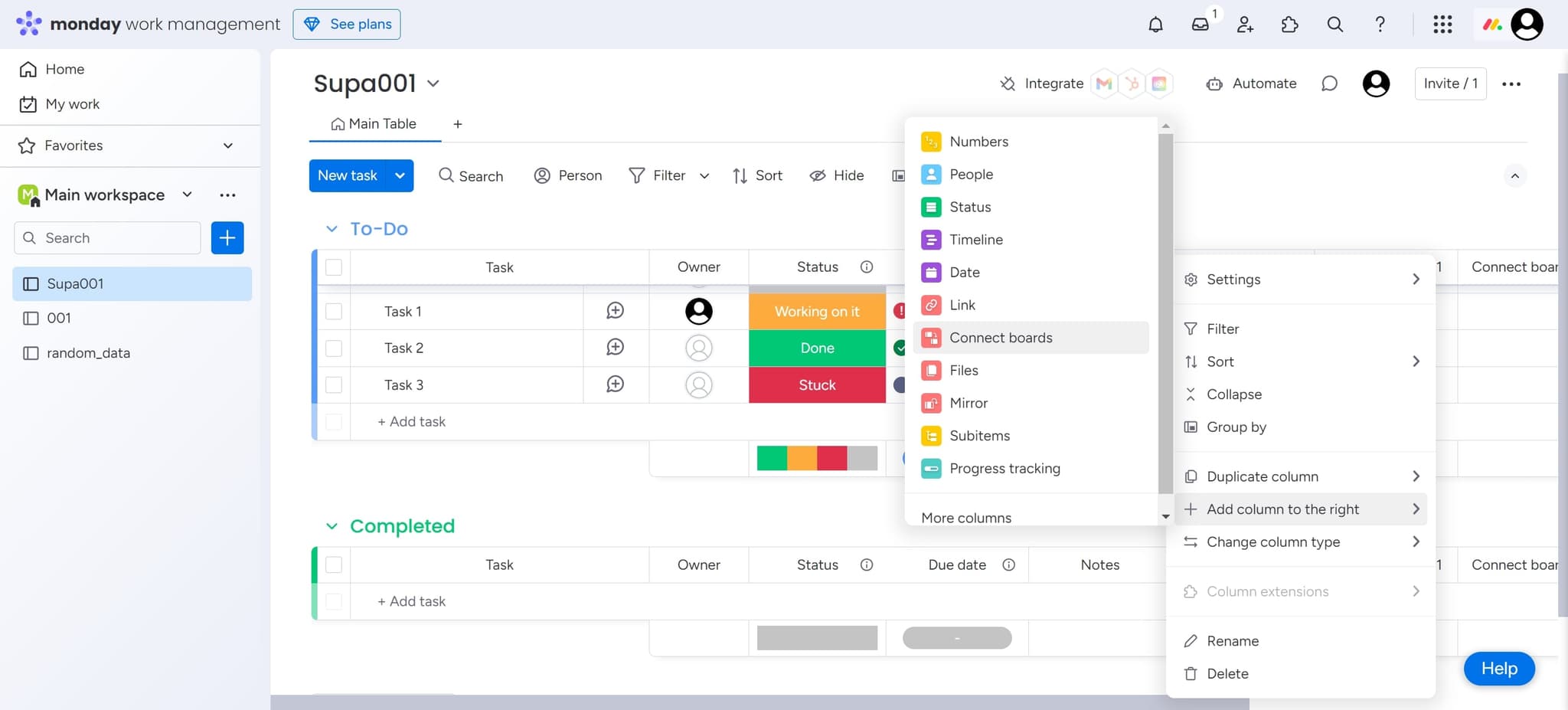The image size is (1568, 710).
Task: Open the inbox
Action: [x=1200, y=24]
